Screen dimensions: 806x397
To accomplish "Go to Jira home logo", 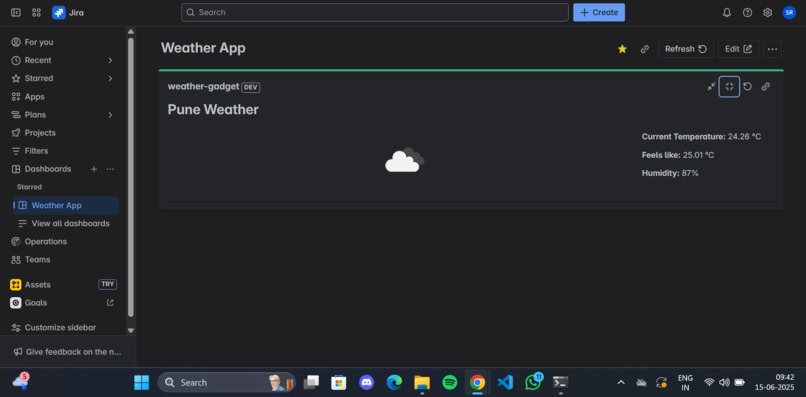I will pyautogui.click(x=68, y=12).
